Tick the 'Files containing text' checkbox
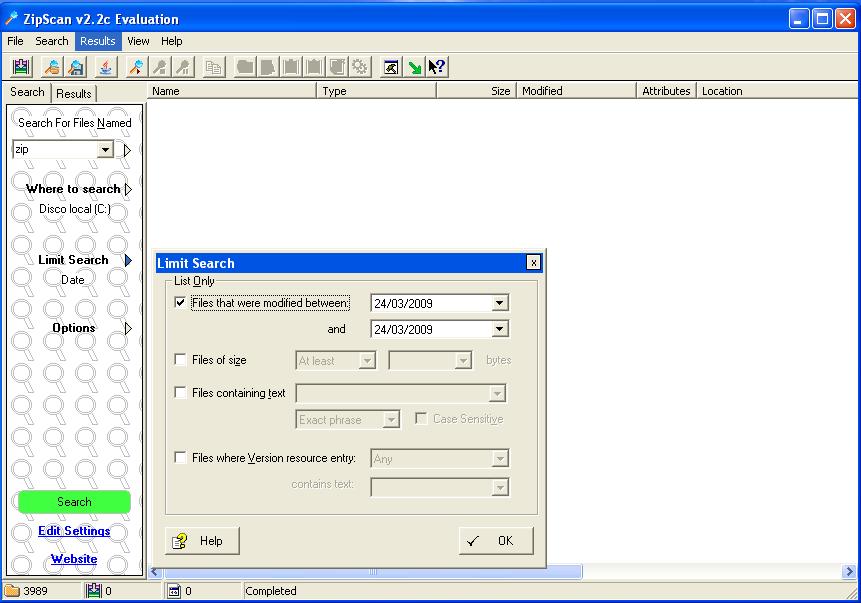Image resolution: width=861 pixels, height=603 pixels. point(180,392)
